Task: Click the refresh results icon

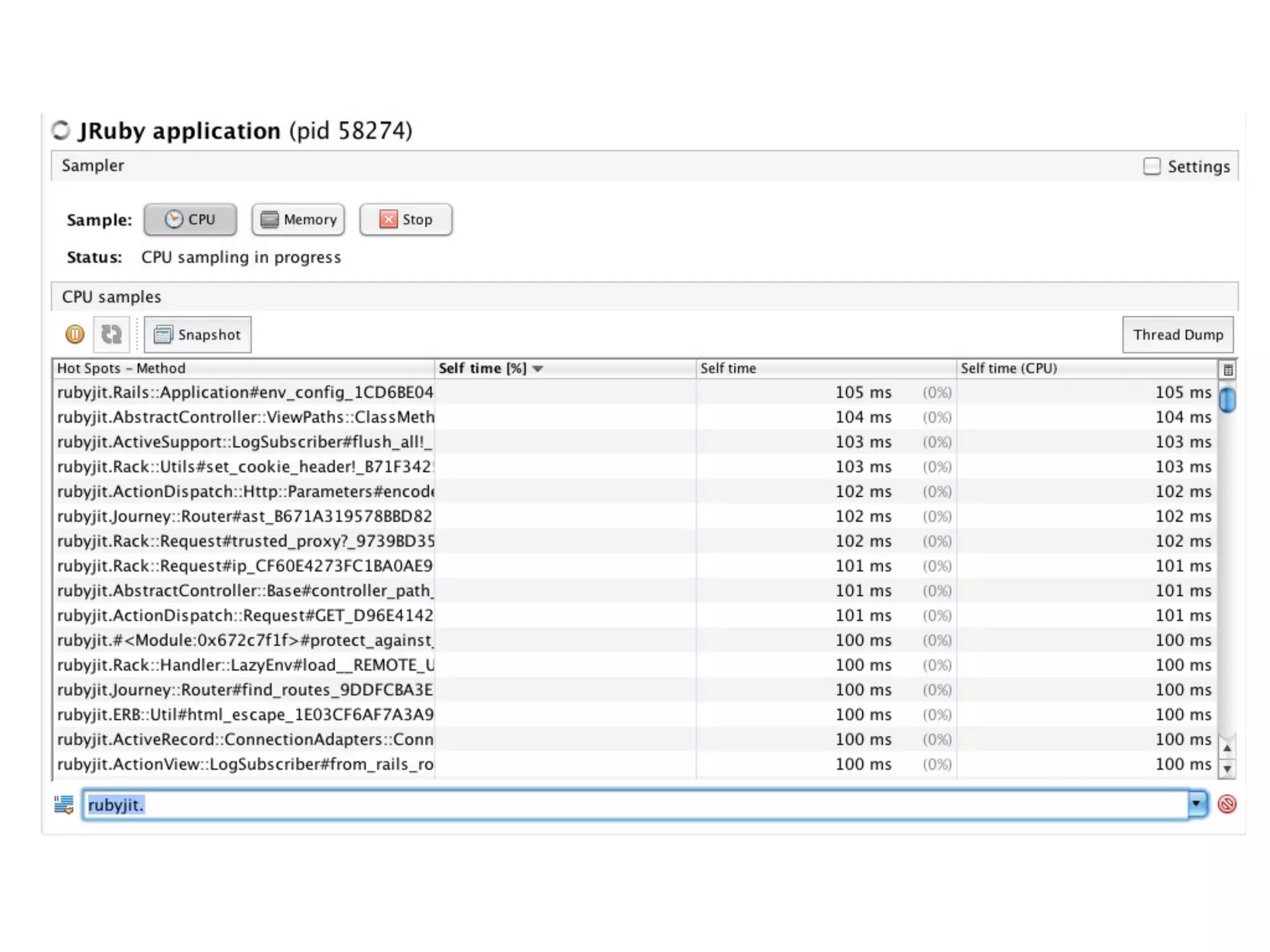Action: (112, 335)
